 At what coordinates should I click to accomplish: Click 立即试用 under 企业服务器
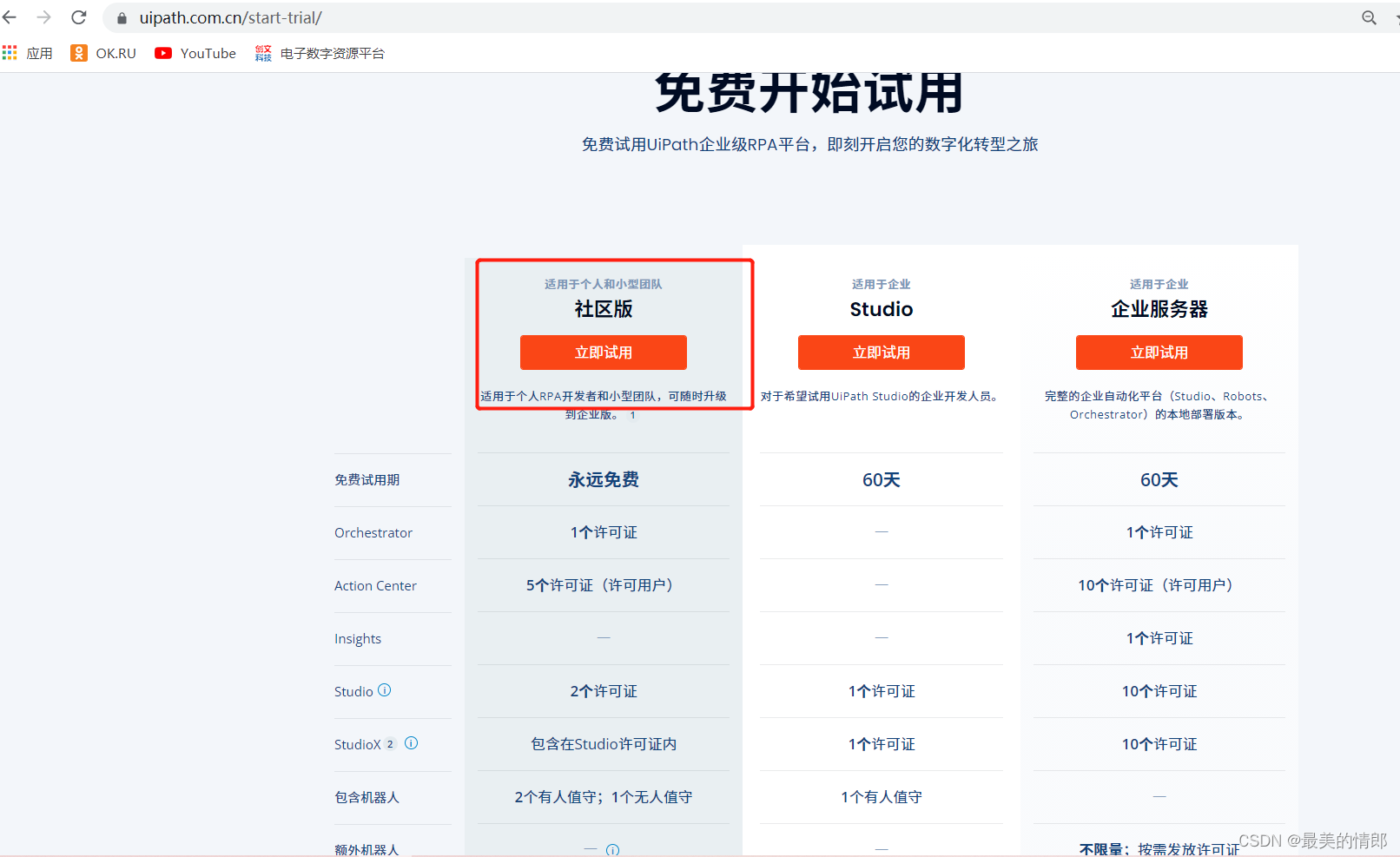[x=1159, y=353]
